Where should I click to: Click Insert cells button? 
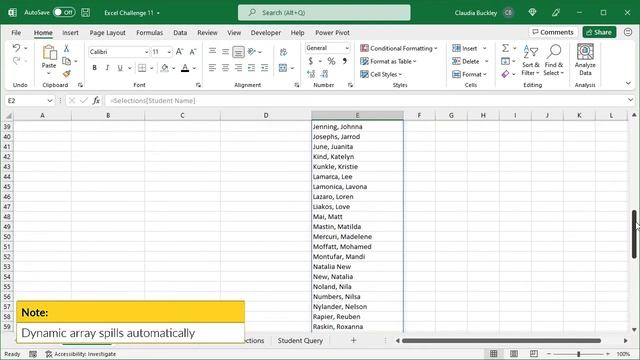[x=465, y=48]
